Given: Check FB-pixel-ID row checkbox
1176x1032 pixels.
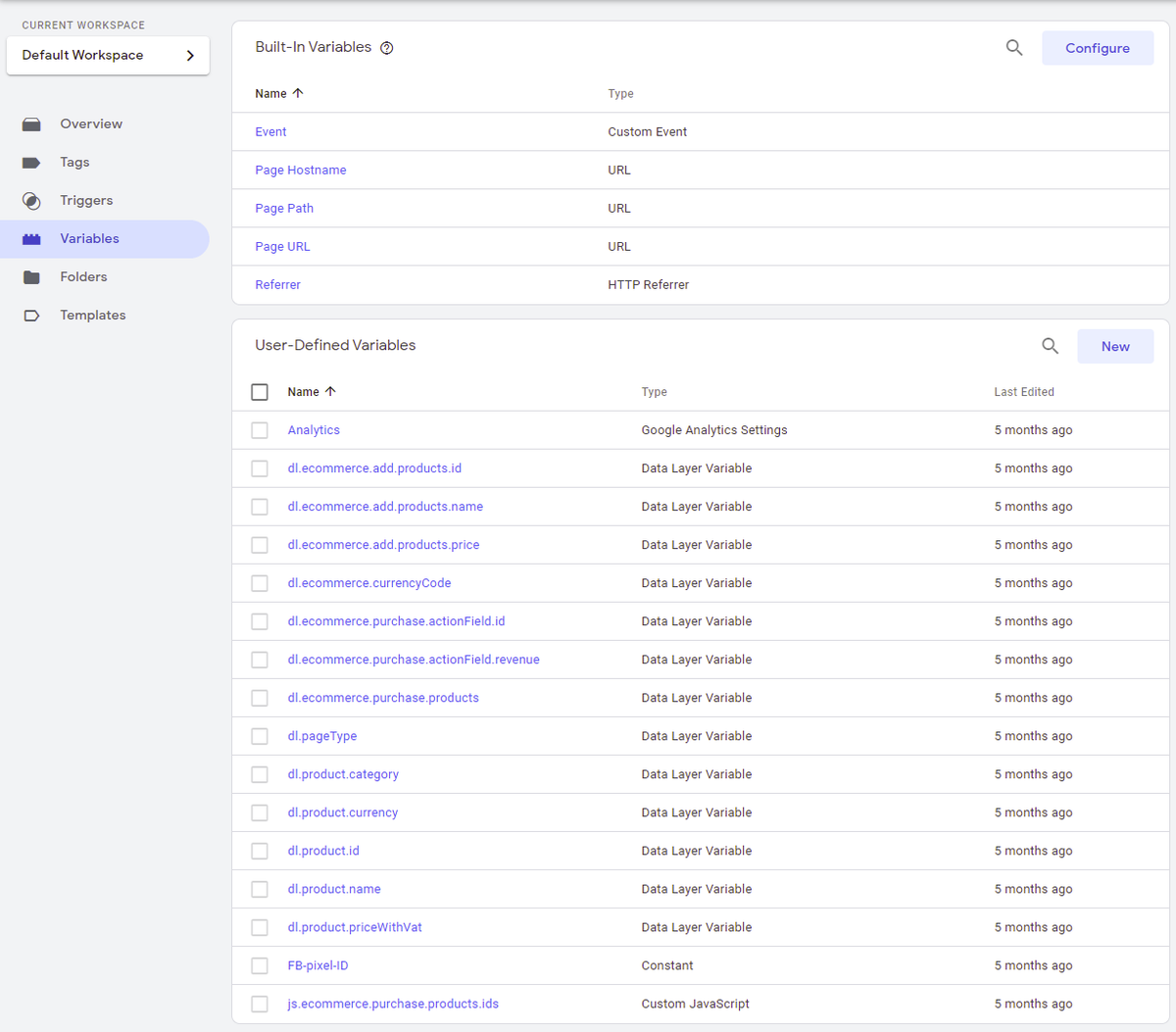Looking at the screenshot, I should point(260,965).
